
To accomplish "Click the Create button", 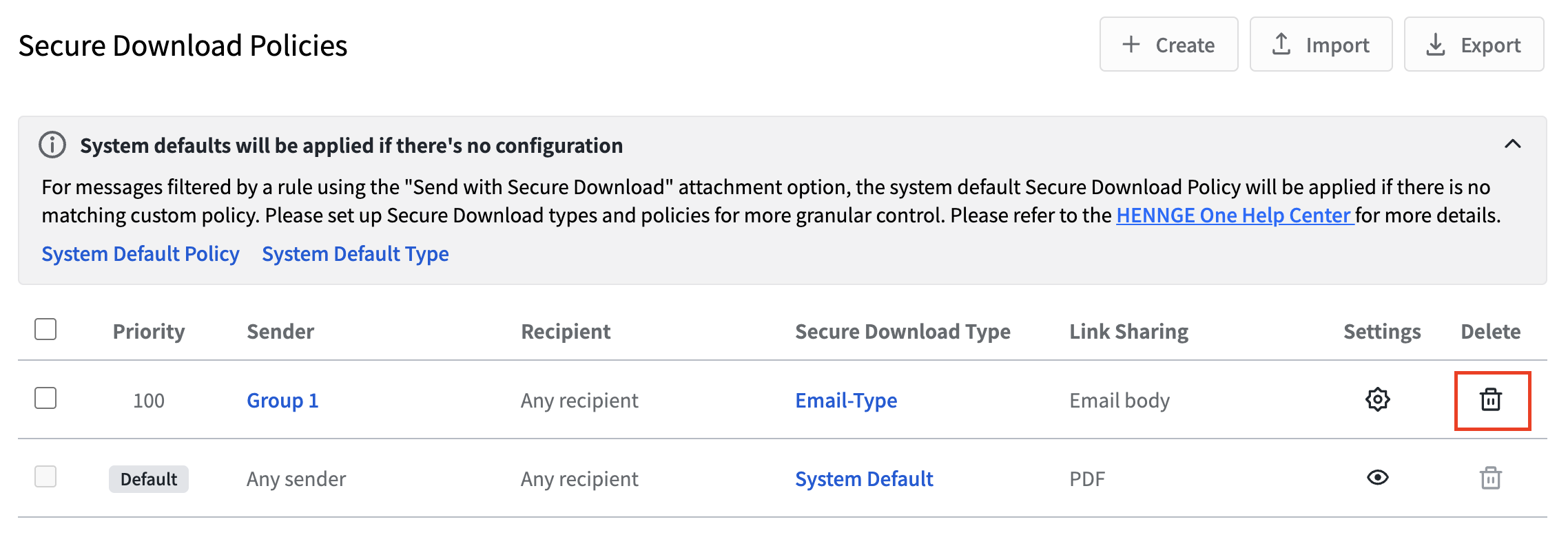I will coord(1168,45).
